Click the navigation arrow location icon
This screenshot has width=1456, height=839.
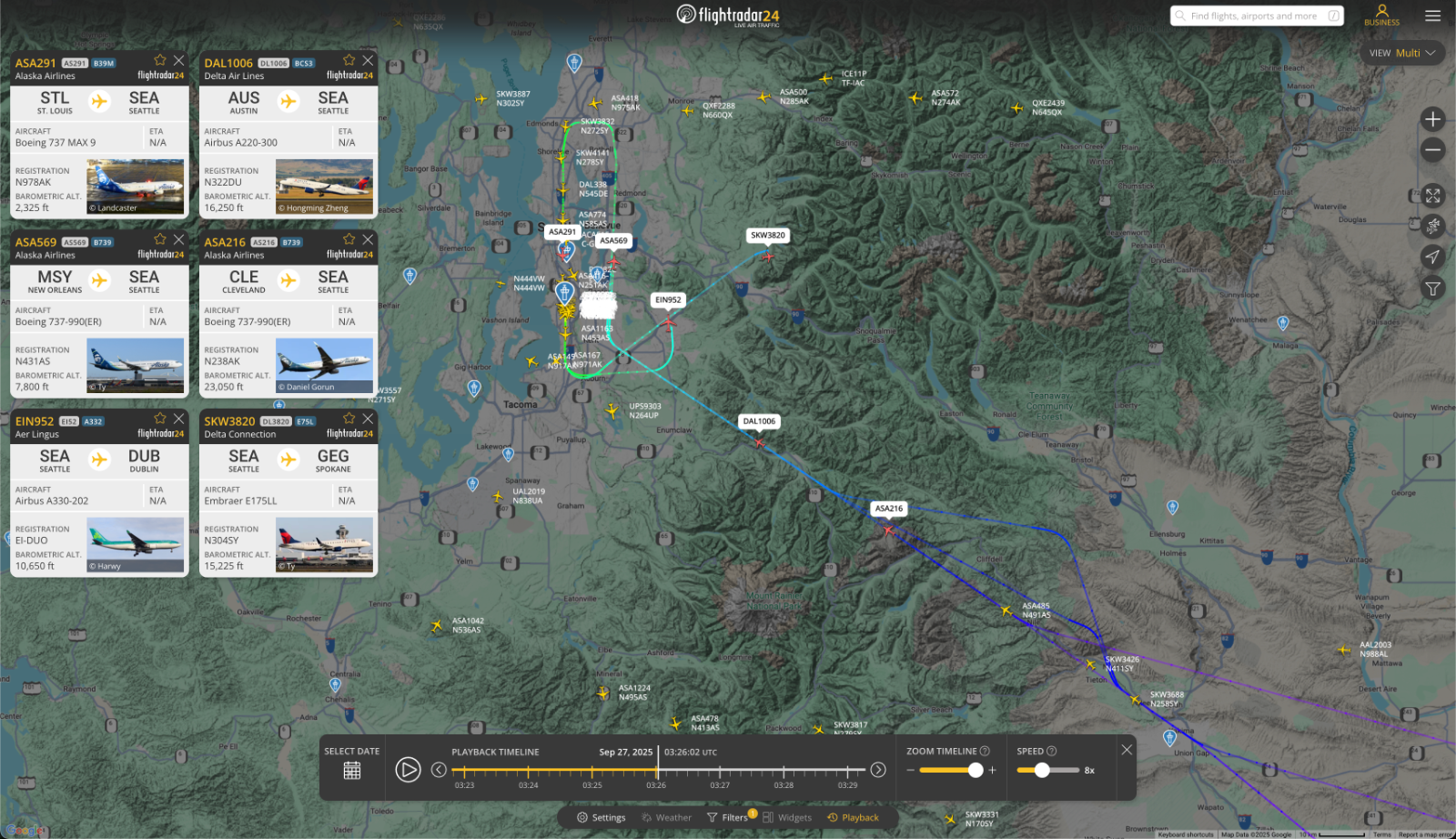[x=1432, y=258]
